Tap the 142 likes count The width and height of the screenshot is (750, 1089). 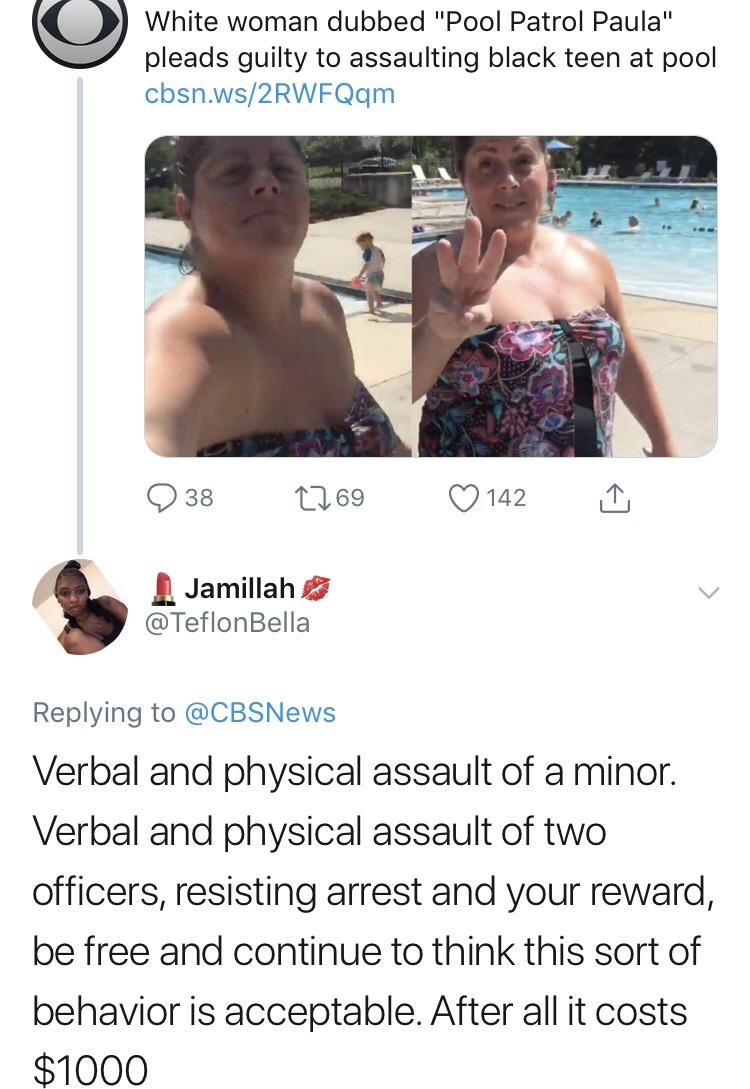506,498
